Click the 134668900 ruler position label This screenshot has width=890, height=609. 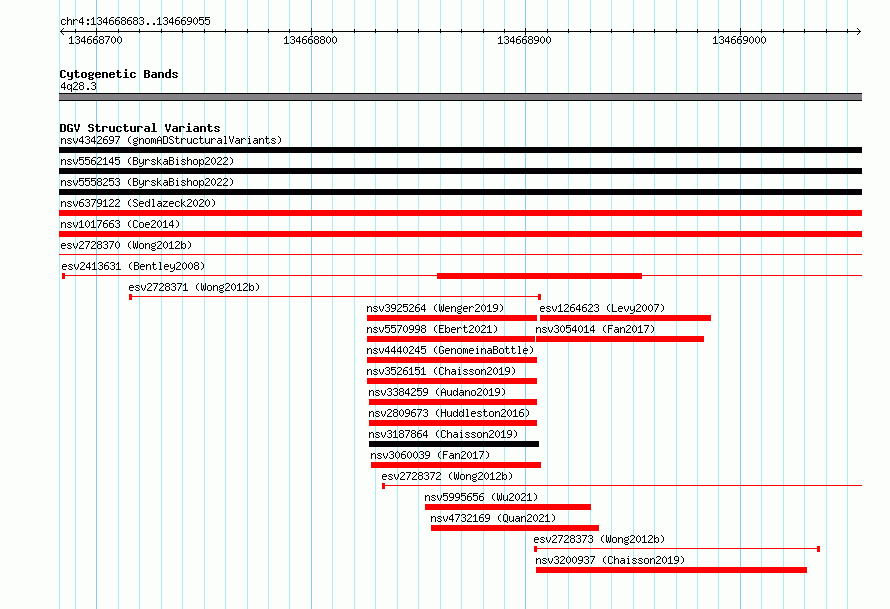point(524,40)
